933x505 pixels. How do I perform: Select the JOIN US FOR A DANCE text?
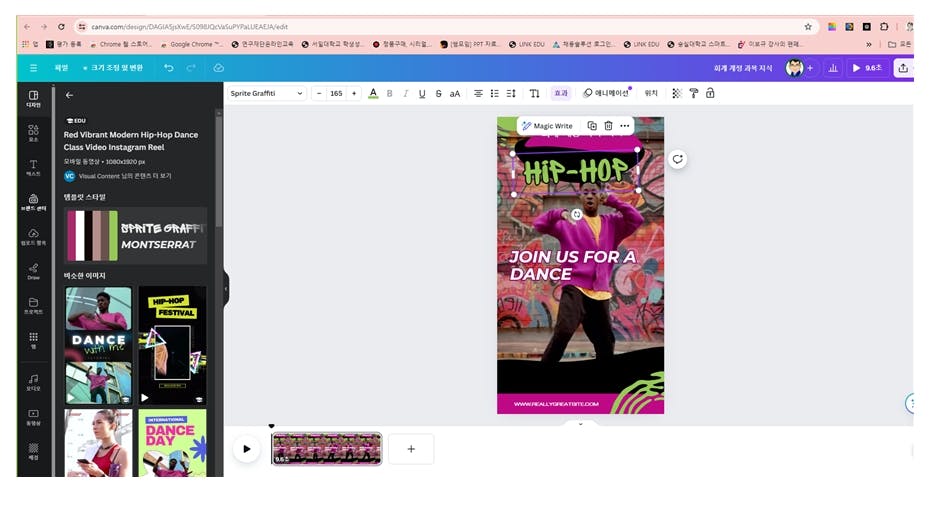point(572,265)
